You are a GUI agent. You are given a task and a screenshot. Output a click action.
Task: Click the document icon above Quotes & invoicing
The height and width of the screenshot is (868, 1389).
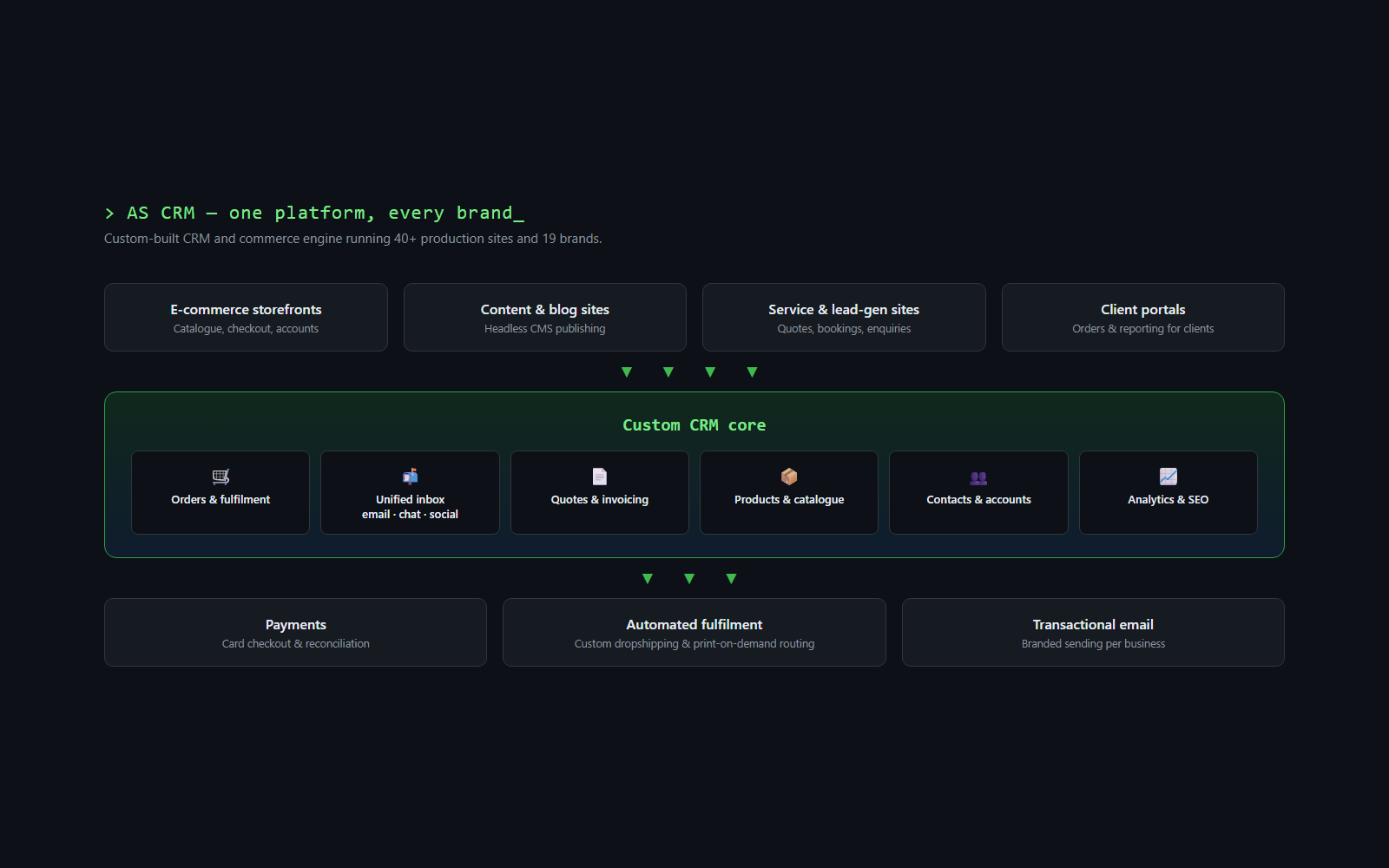coord(600,477)
